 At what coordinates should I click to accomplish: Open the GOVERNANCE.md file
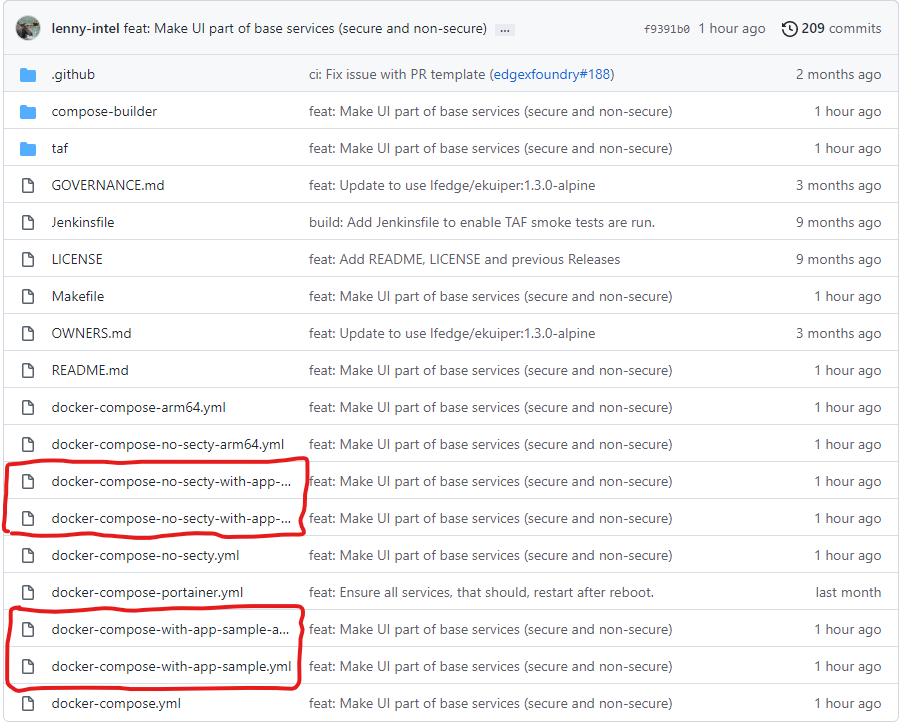(x=107, y=186)
